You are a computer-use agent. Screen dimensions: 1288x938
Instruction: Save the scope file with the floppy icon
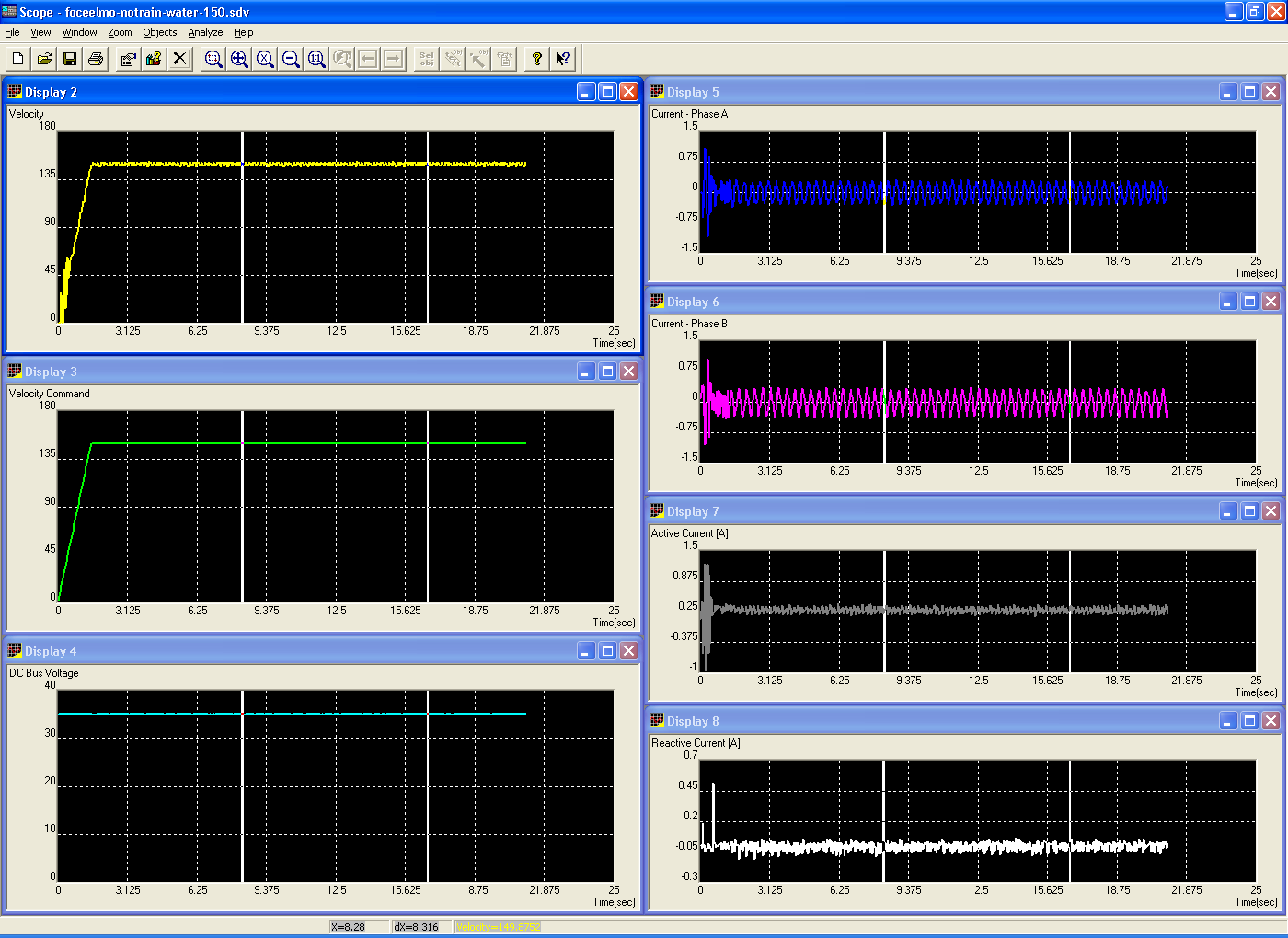(x=69, y=59)
